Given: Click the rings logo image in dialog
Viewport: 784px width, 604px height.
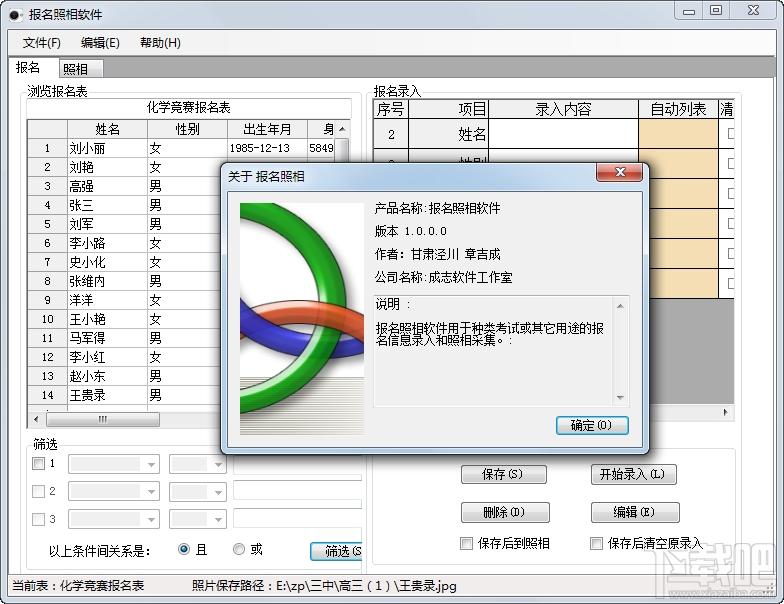Looking at the screenshot, I should click(302, 318).
